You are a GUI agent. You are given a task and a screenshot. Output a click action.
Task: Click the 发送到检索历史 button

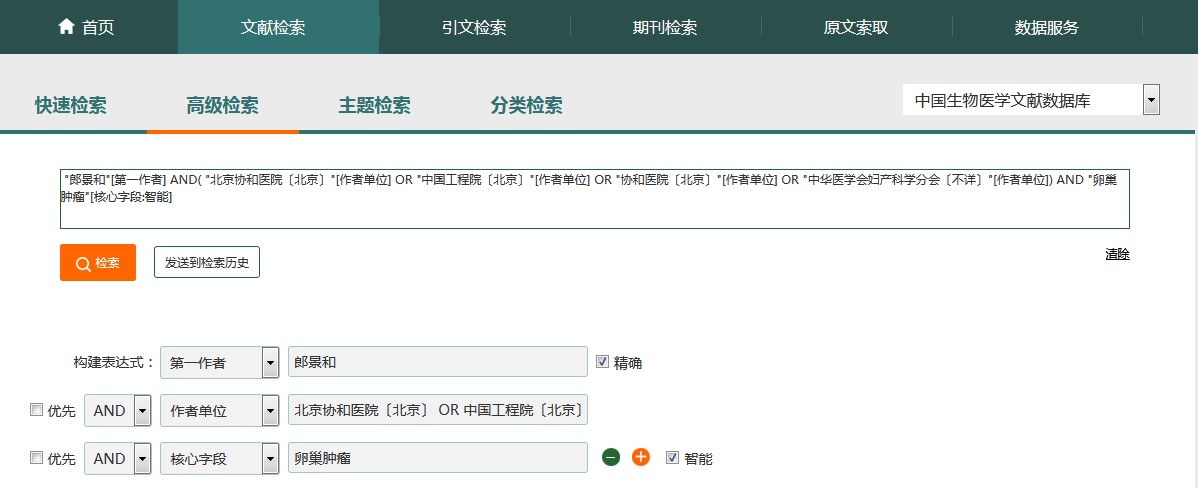(207, 263)
